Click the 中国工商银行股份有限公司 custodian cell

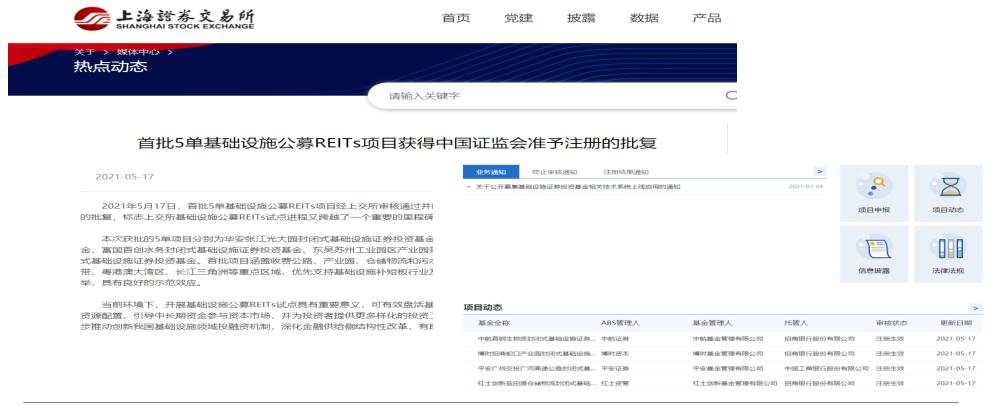pos(826,367)
